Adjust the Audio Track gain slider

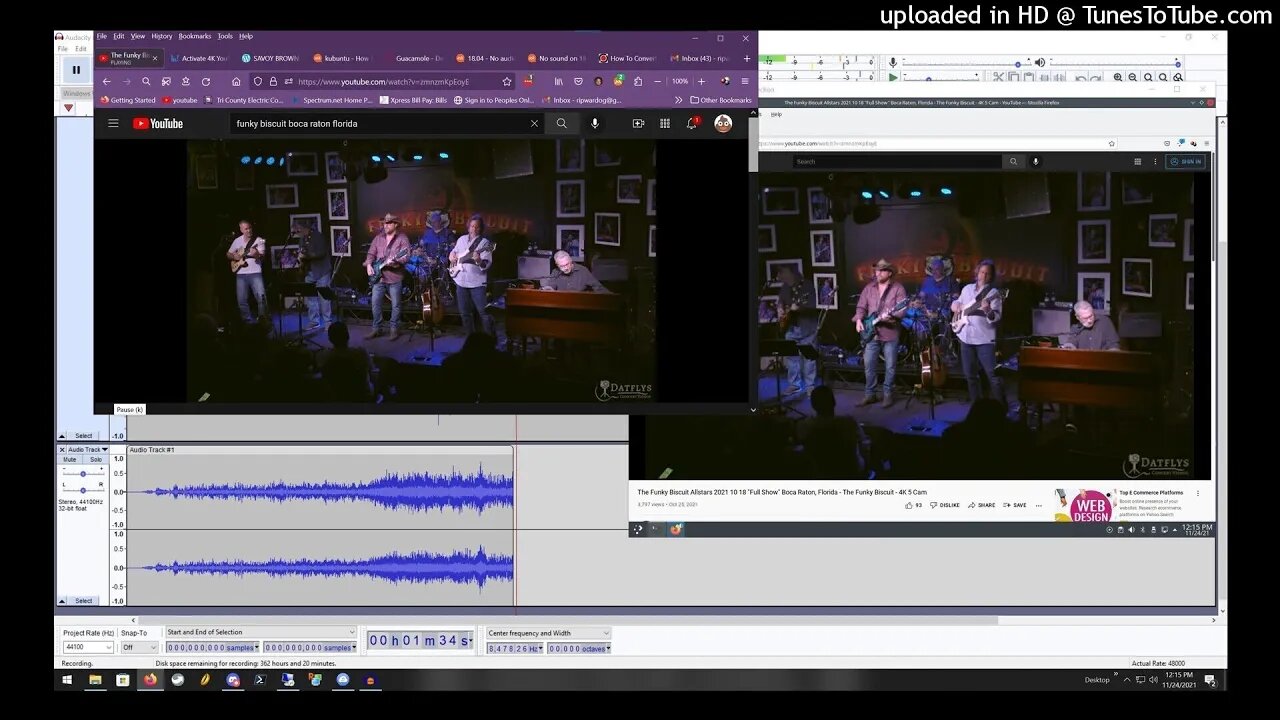coord(83,473)
